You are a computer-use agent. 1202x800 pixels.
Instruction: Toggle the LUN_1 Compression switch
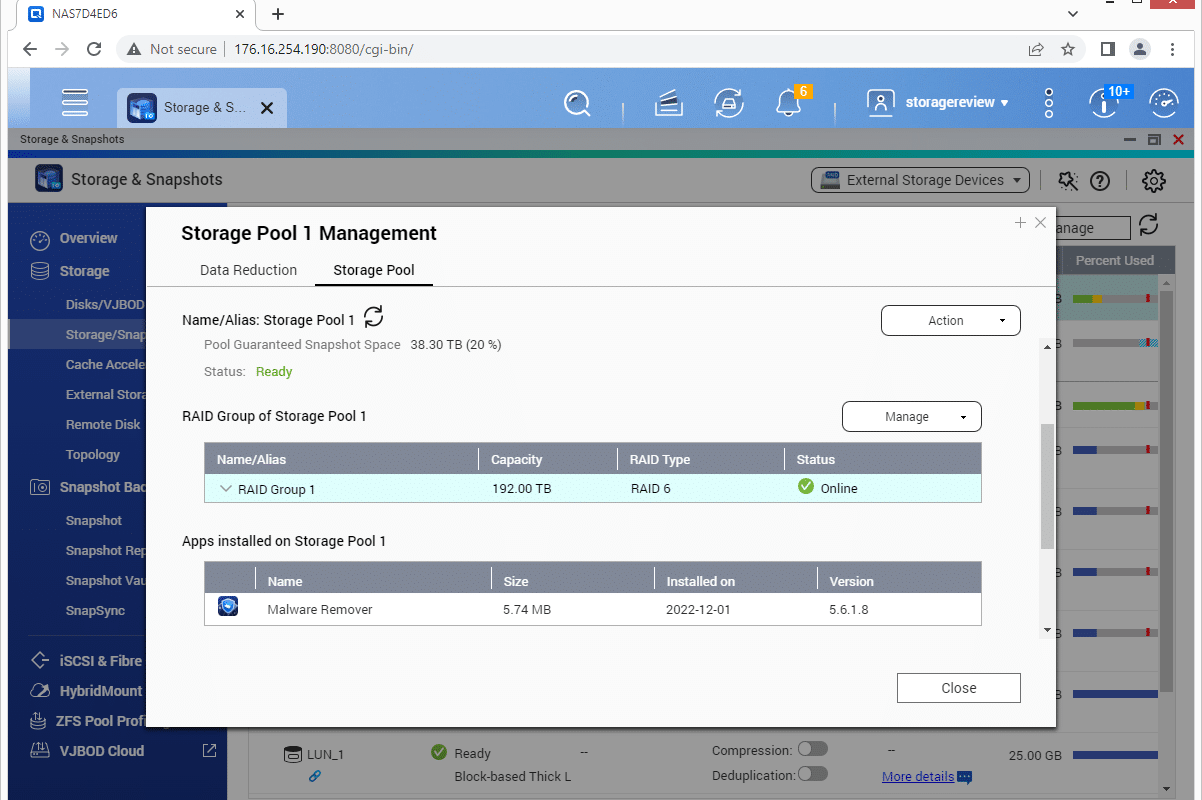tap(812, 749)
